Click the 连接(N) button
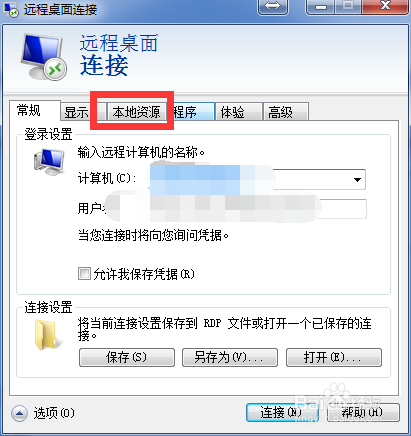The image size is (411, 436). pos(282,413)
